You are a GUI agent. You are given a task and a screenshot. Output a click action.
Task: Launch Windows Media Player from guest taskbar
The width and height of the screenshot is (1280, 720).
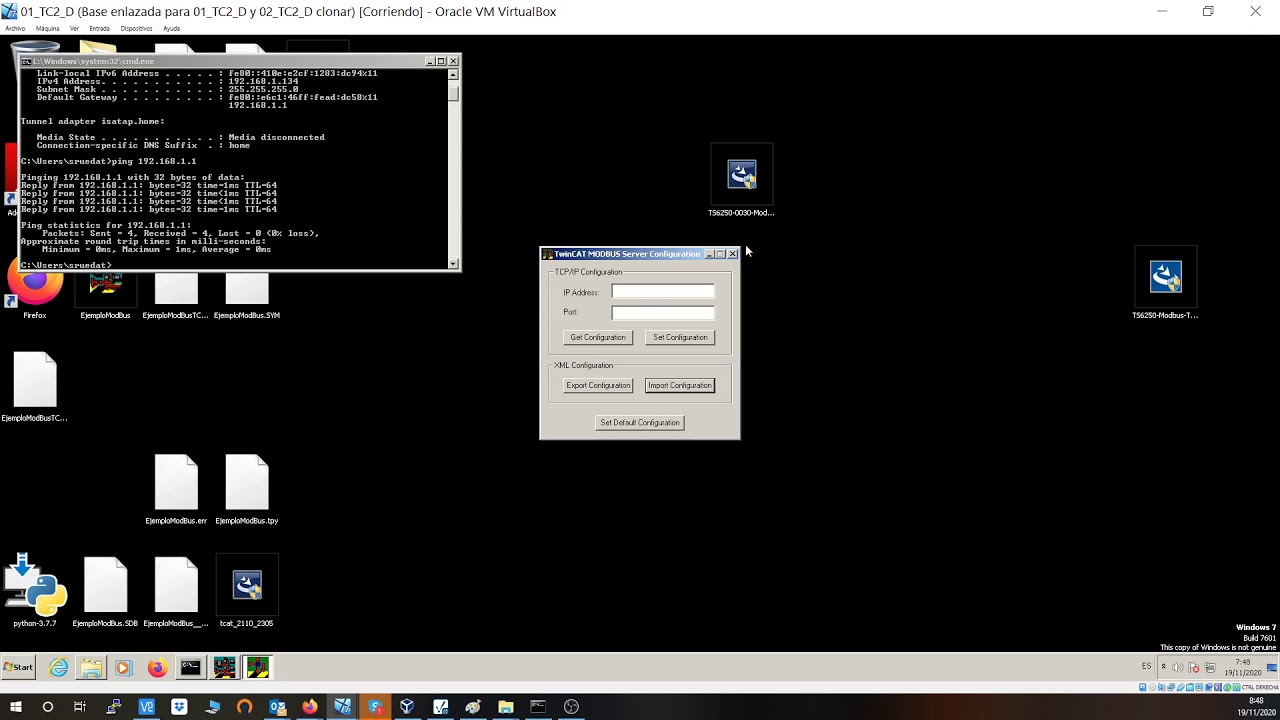point(124,667)
